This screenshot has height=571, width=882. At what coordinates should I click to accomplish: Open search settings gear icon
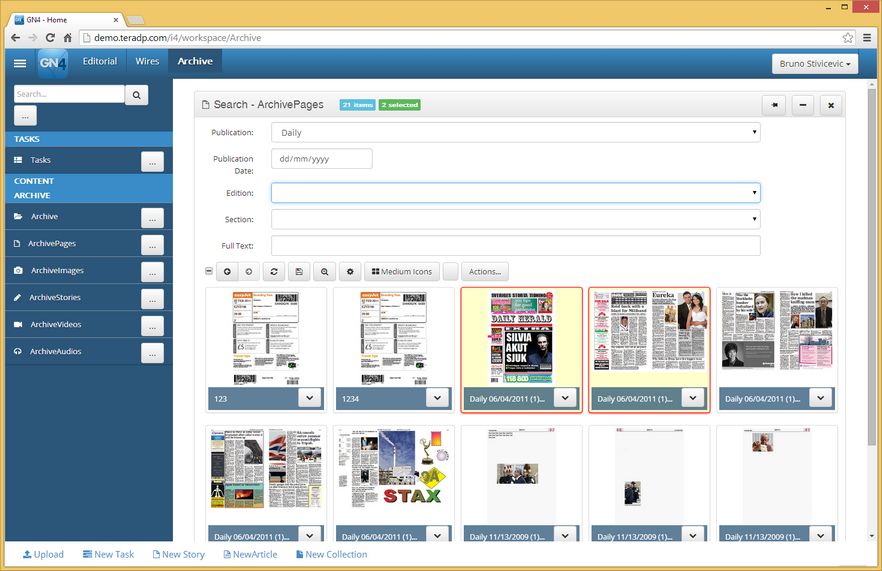pos(350,272)
